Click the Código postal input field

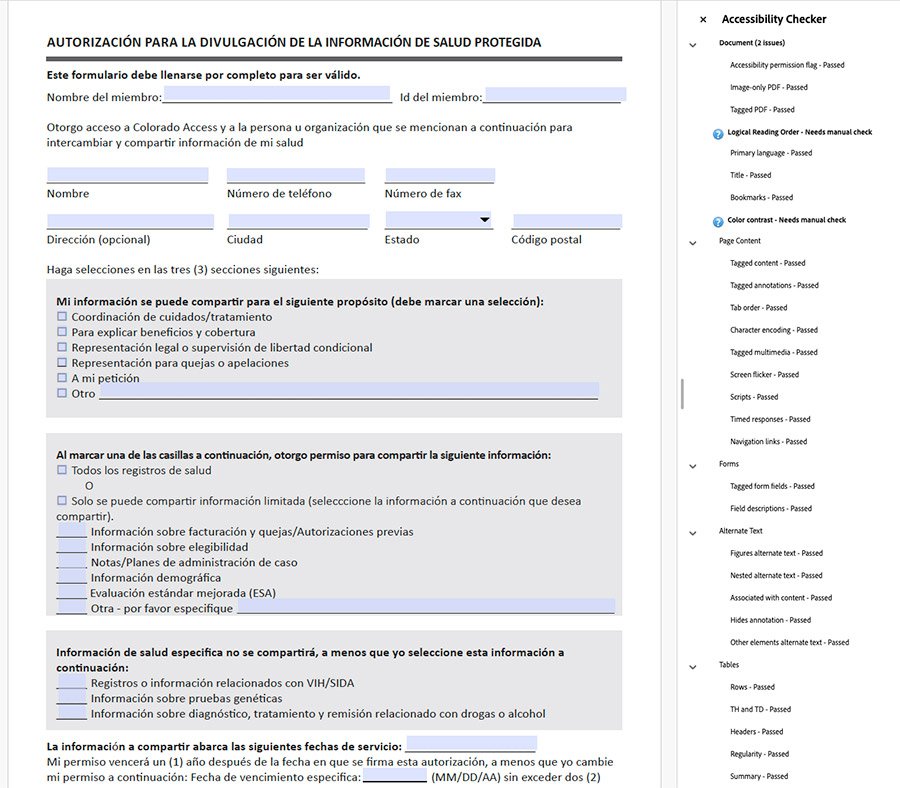(x=566, y=221)
